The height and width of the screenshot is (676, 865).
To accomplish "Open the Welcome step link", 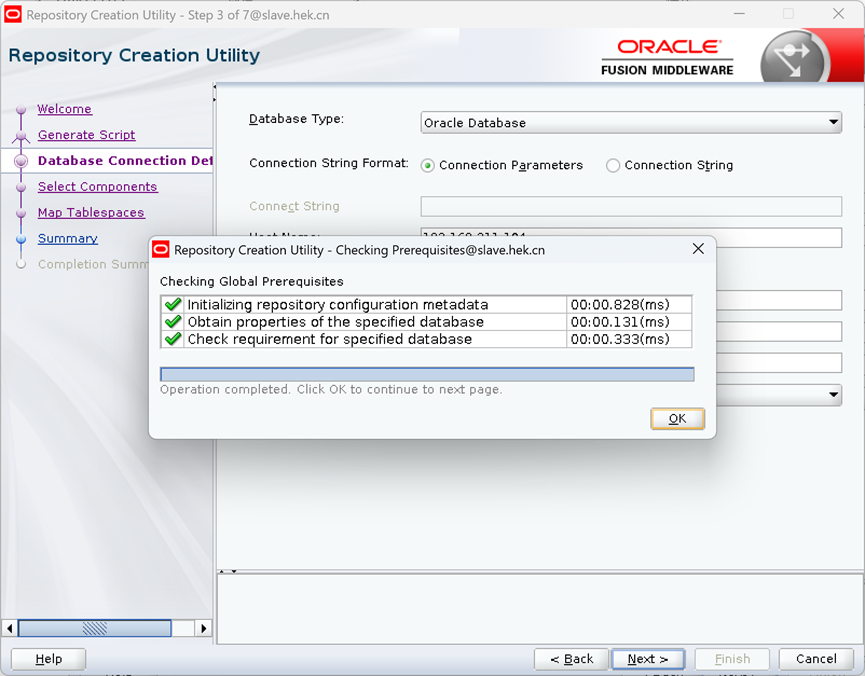I will [65, 109].
